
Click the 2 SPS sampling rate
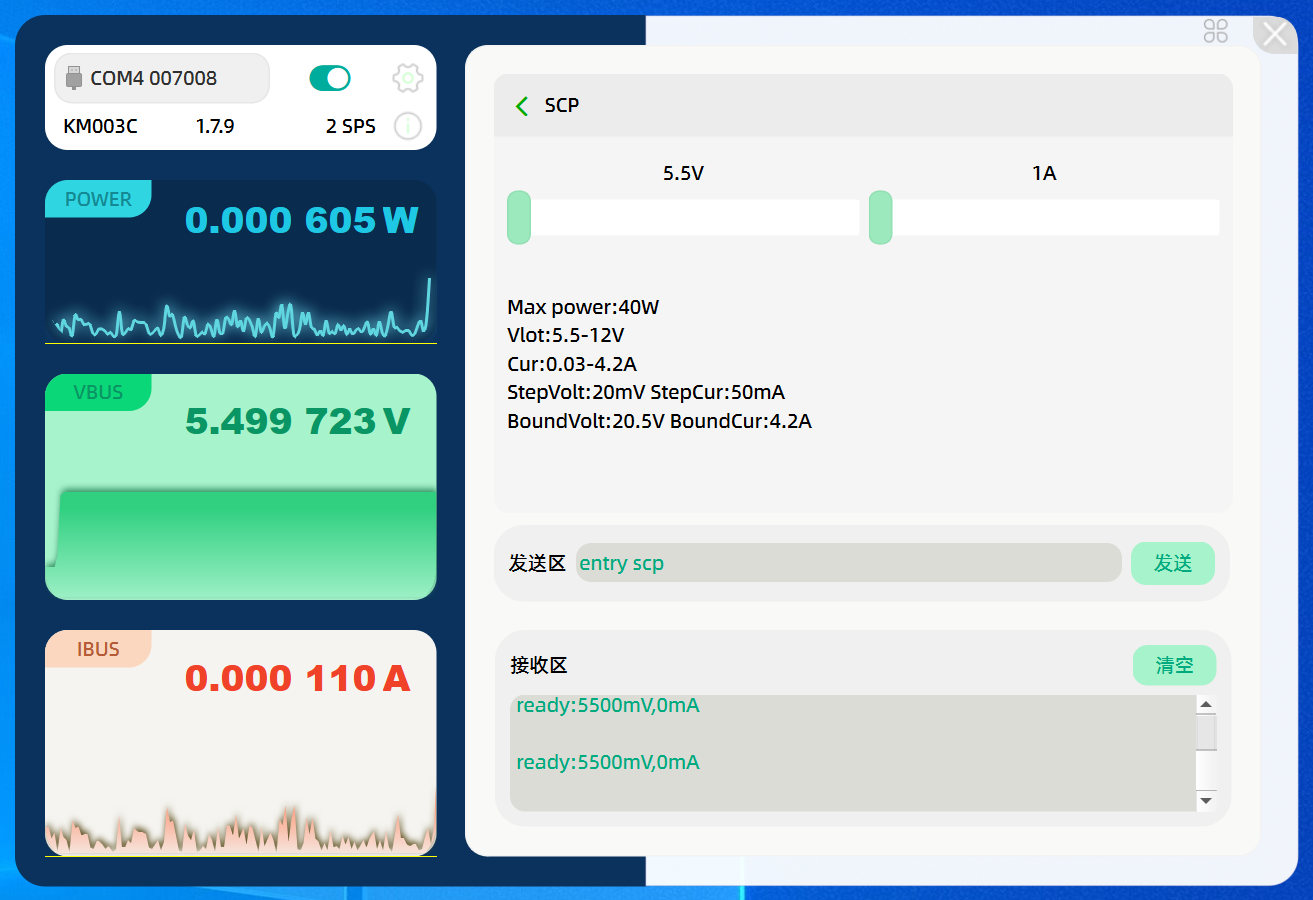(351, 126)
